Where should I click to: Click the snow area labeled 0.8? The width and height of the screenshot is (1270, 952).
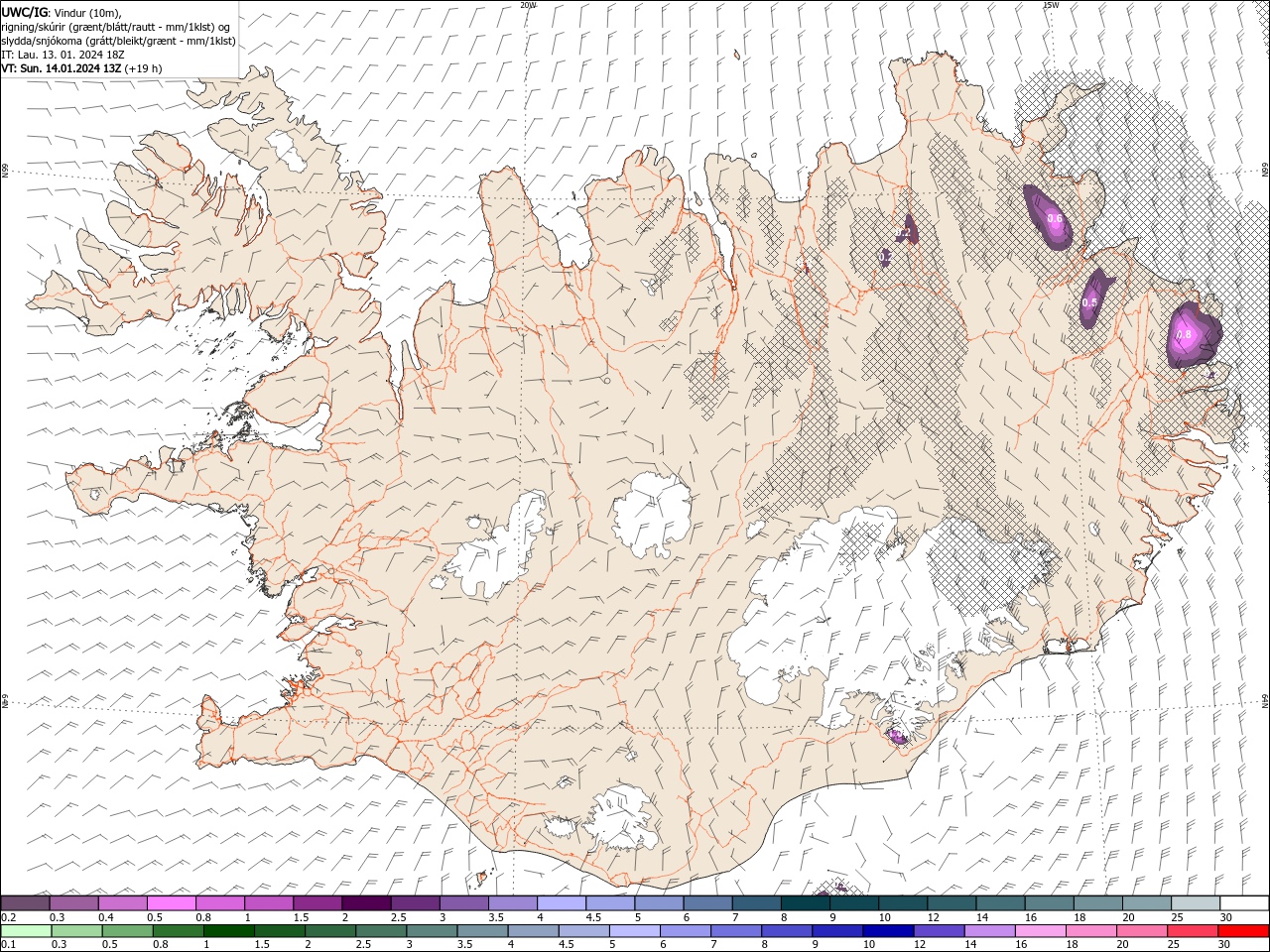1194,336
